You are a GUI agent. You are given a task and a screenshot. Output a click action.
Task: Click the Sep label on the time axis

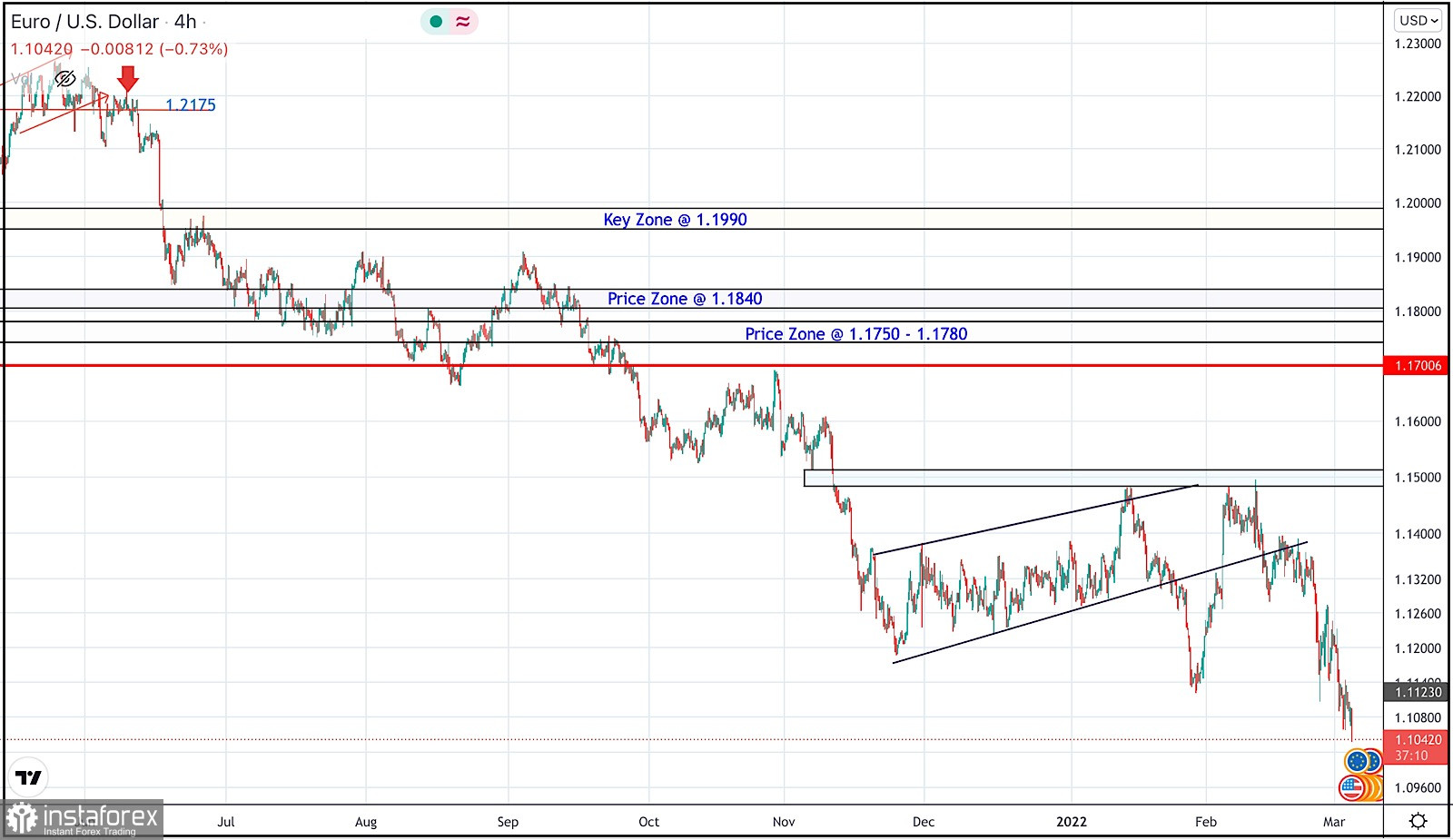508,822
